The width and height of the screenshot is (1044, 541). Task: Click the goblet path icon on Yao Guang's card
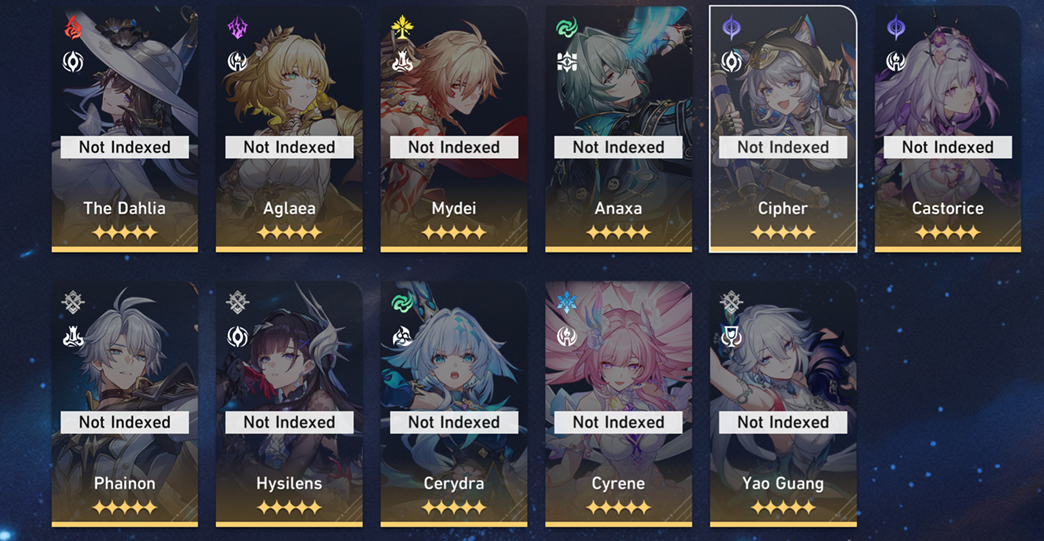731,337
